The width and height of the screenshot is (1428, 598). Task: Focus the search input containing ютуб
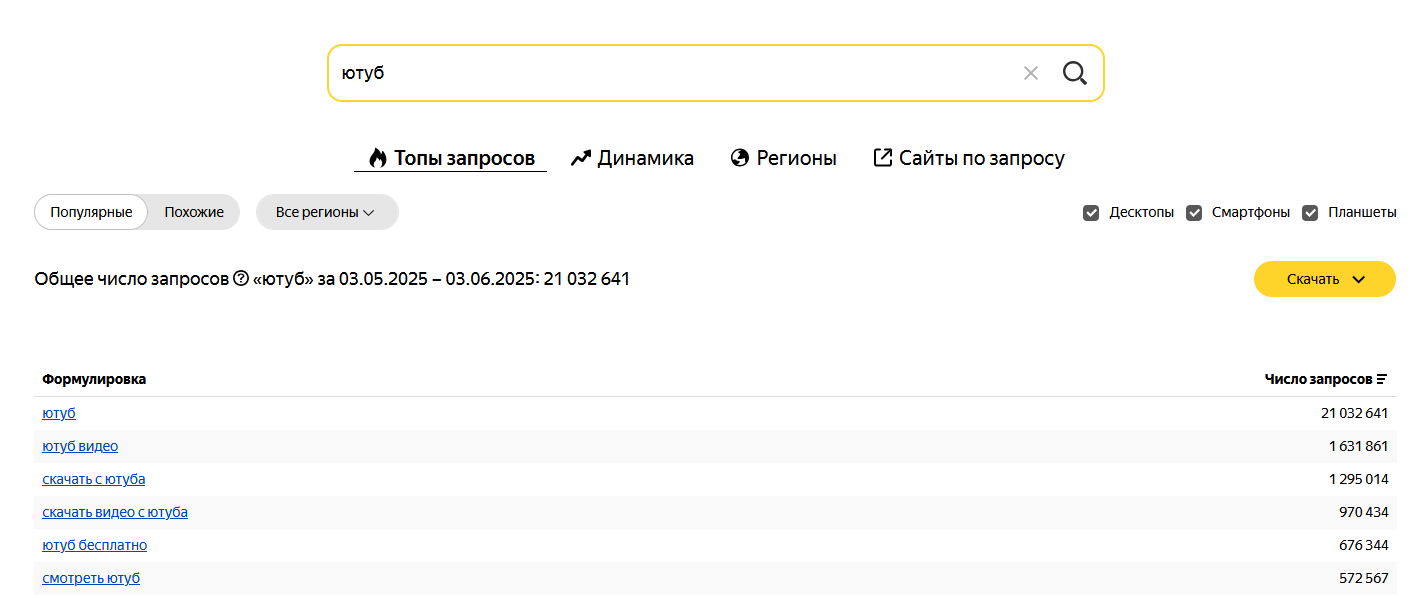point(670,73)
